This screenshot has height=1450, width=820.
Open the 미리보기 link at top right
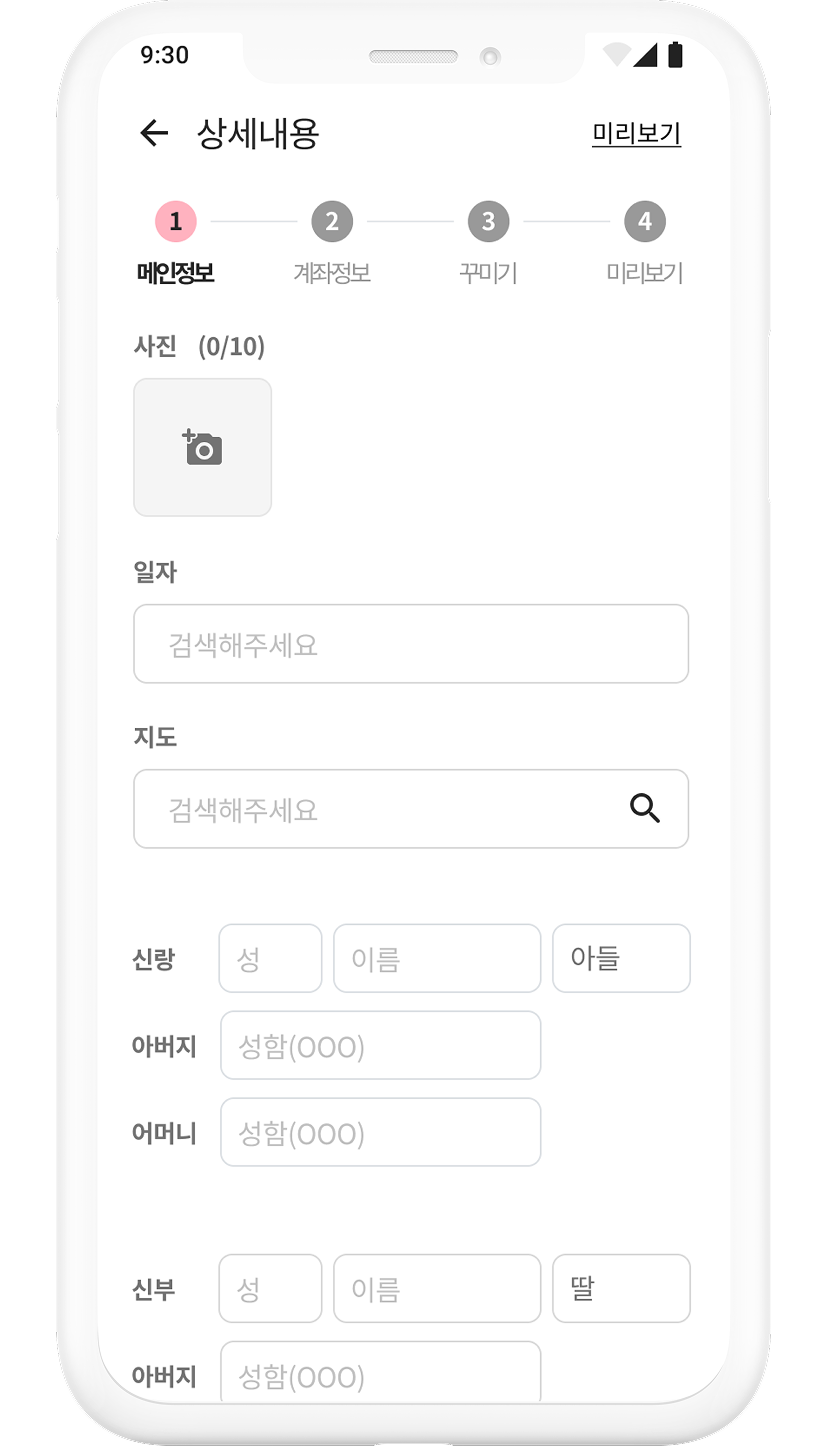[x=636, y=133]
